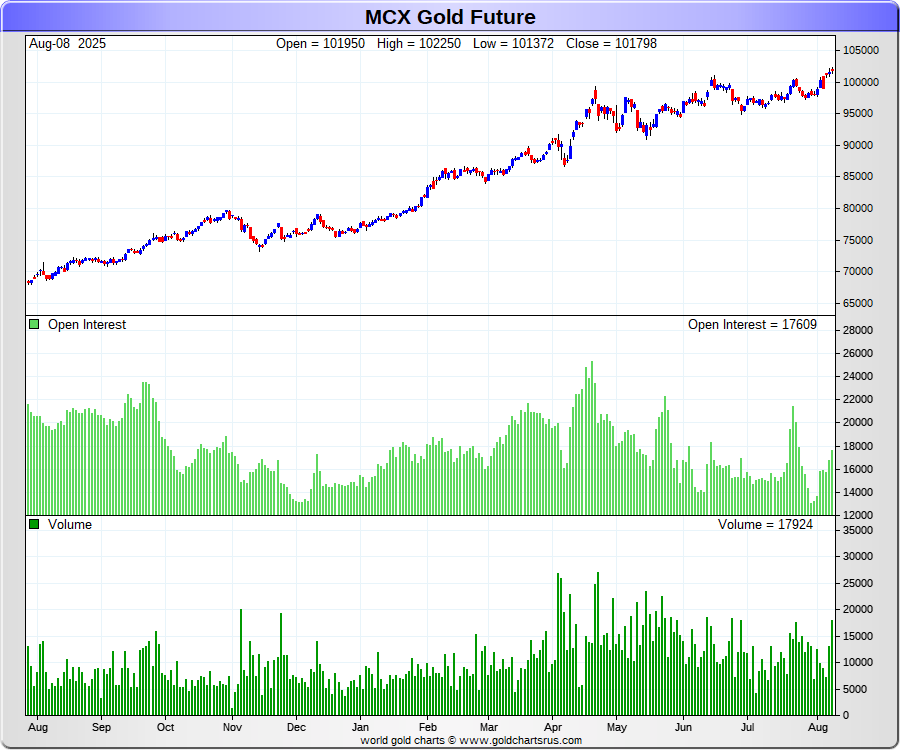Click the Aug-08 2025 date label

click(x=67, y=44)
